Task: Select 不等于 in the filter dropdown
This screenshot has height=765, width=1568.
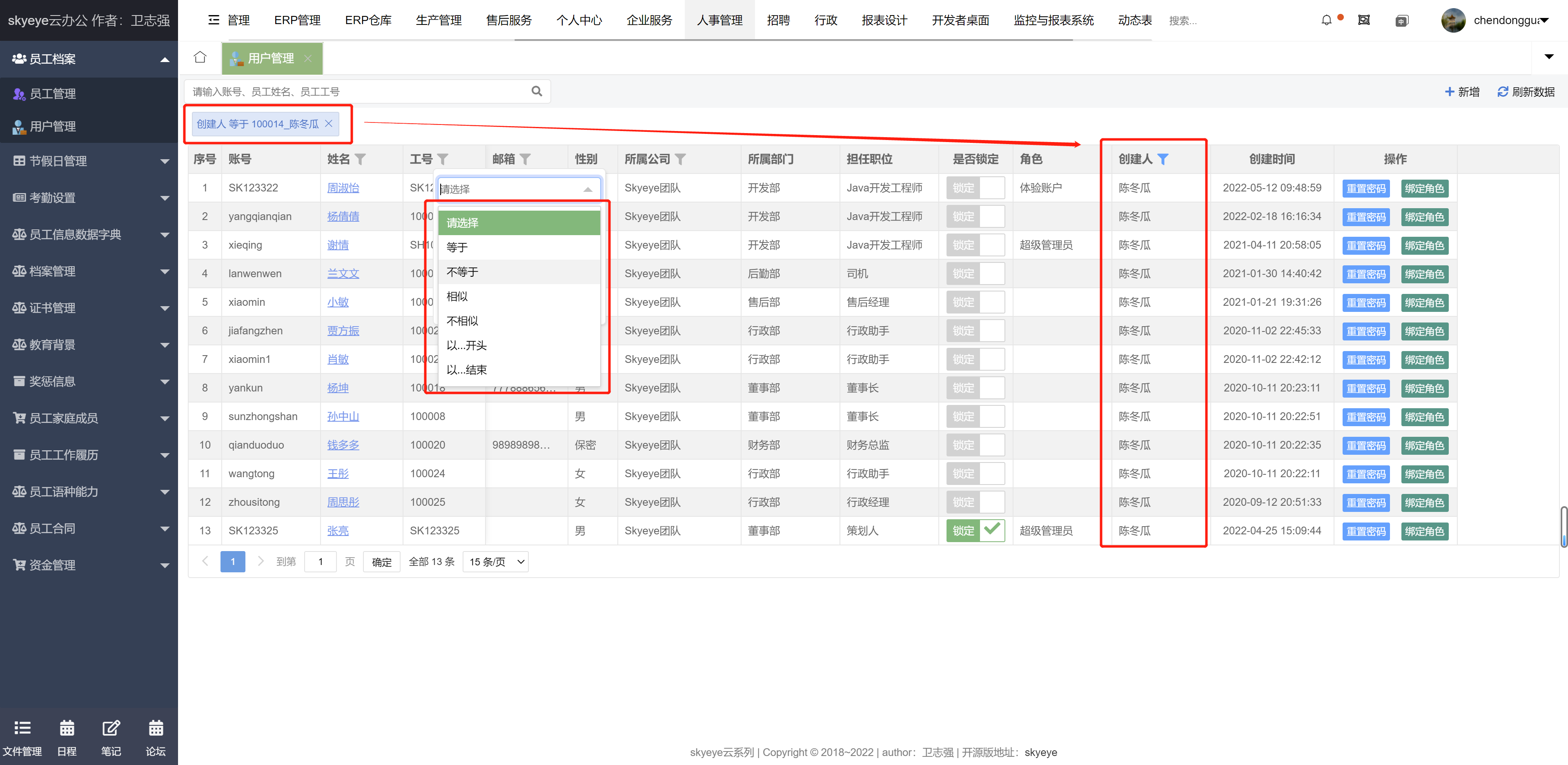Action: pyautogui.click(x=519, y=272)
